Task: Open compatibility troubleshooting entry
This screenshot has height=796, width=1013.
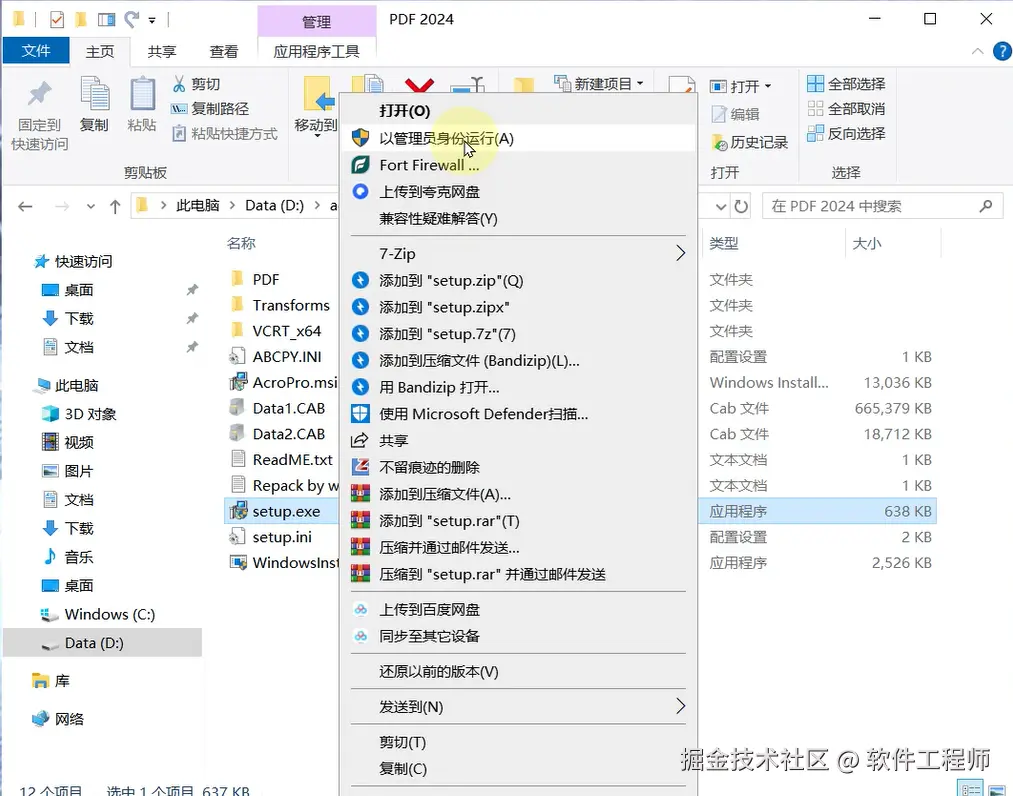Action: pos(518,218)
